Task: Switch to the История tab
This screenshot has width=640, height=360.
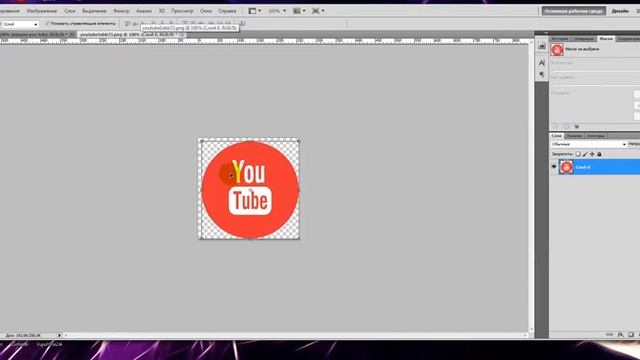Action: tap(560, 39)
